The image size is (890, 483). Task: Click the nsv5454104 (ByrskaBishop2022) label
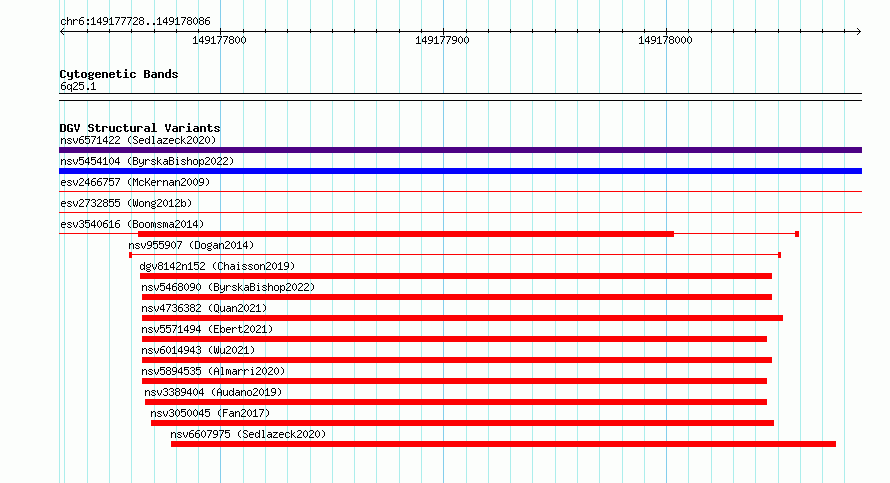coord(147,161)
